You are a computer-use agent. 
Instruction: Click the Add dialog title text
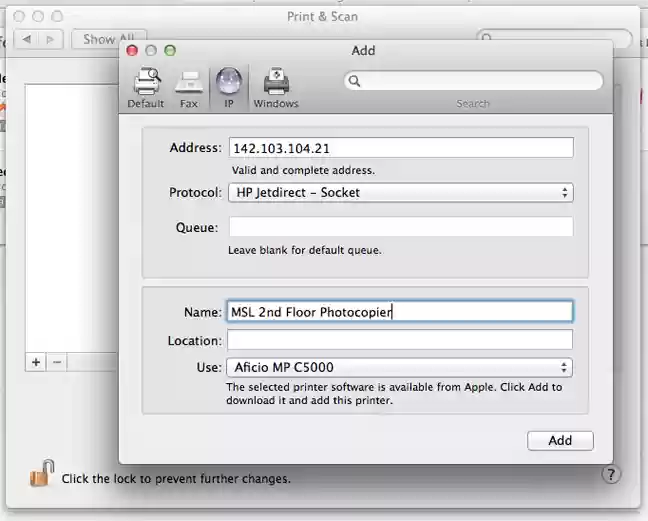(x=363, y=50)
